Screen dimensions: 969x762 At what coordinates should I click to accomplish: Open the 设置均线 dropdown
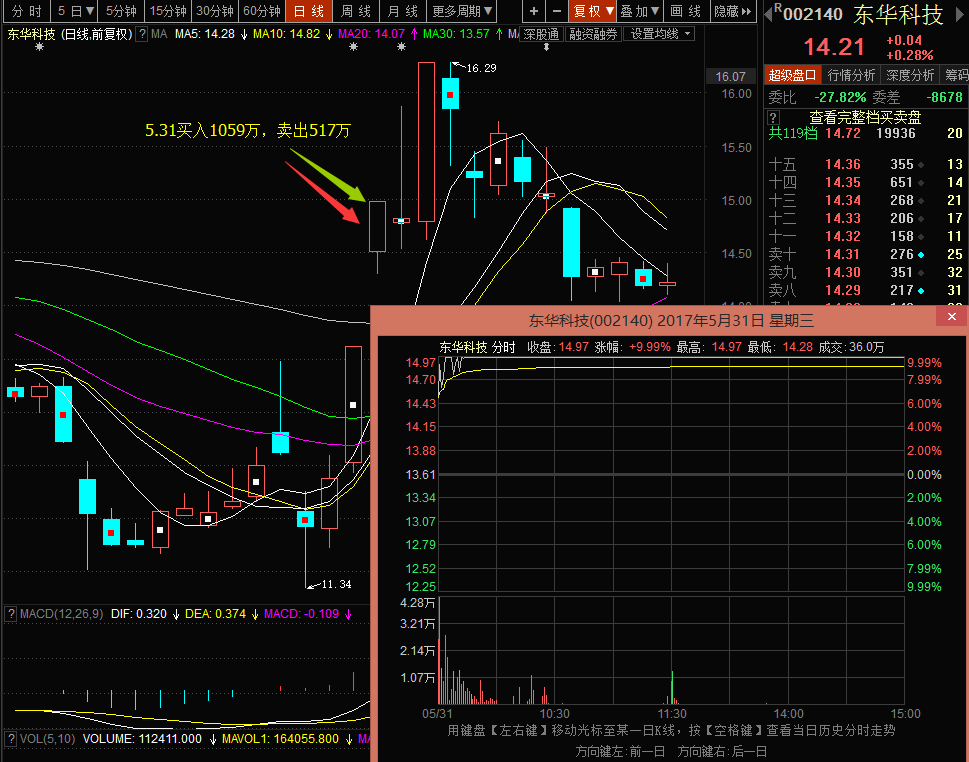(x=659, y=34)
